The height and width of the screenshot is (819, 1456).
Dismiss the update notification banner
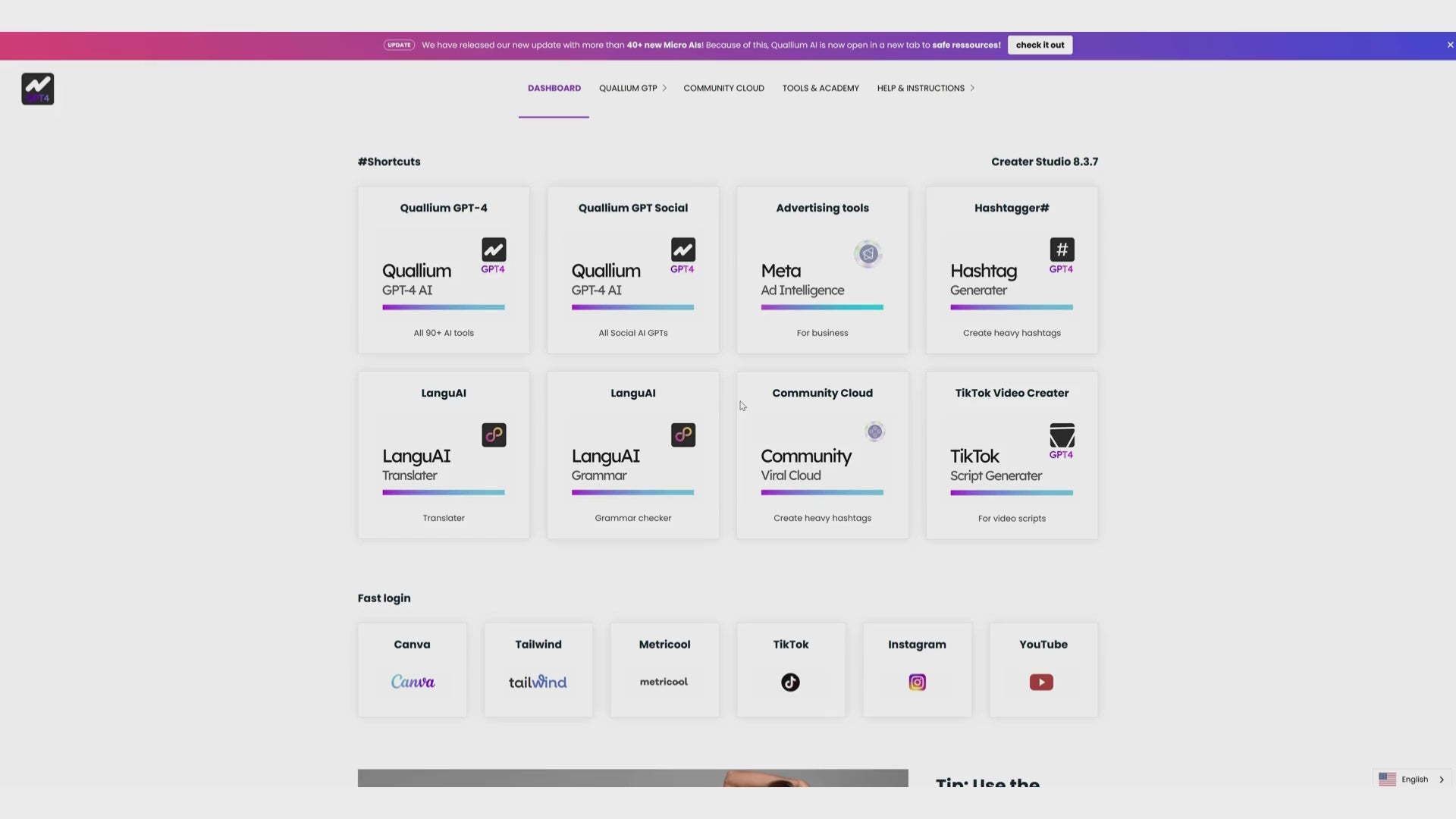click(1449, 44)
